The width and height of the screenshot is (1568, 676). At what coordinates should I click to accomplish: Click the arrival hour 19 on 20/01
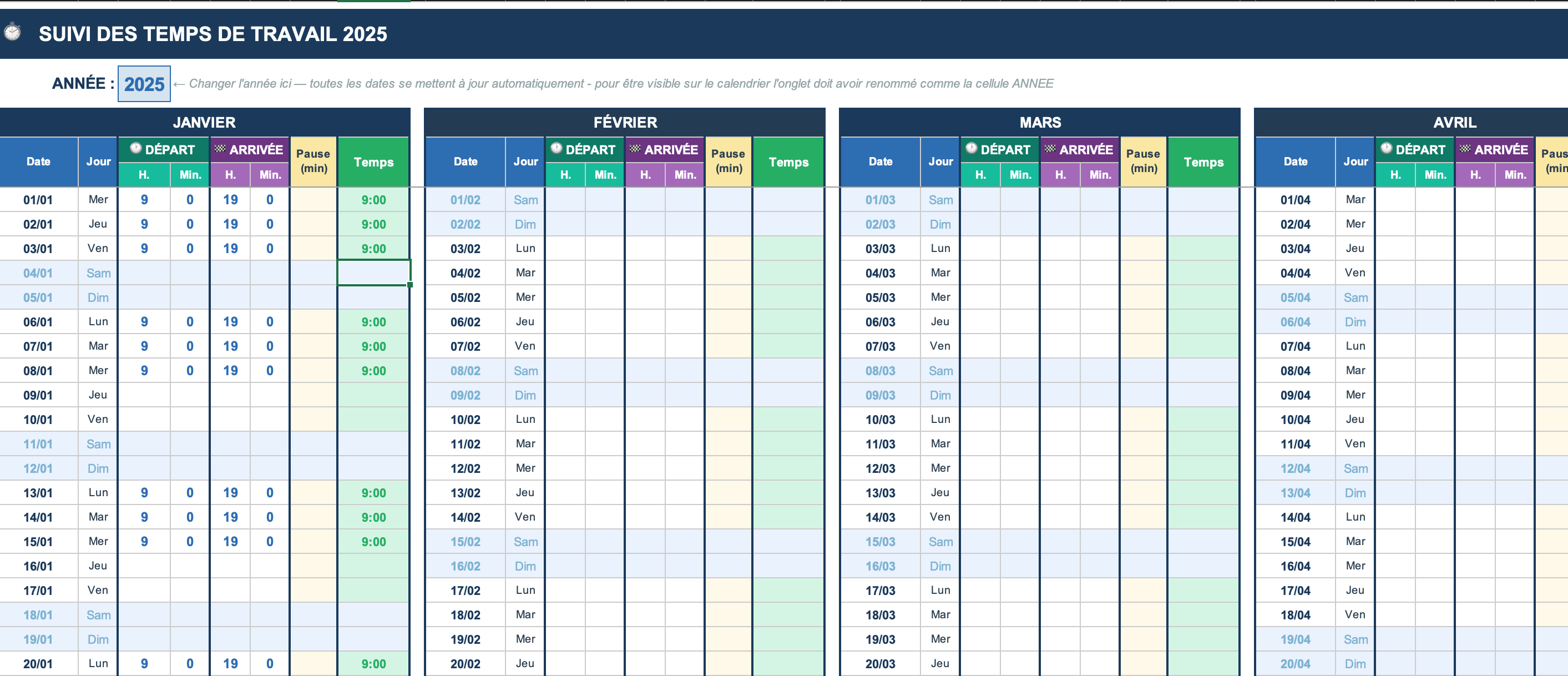coord(230,664)
